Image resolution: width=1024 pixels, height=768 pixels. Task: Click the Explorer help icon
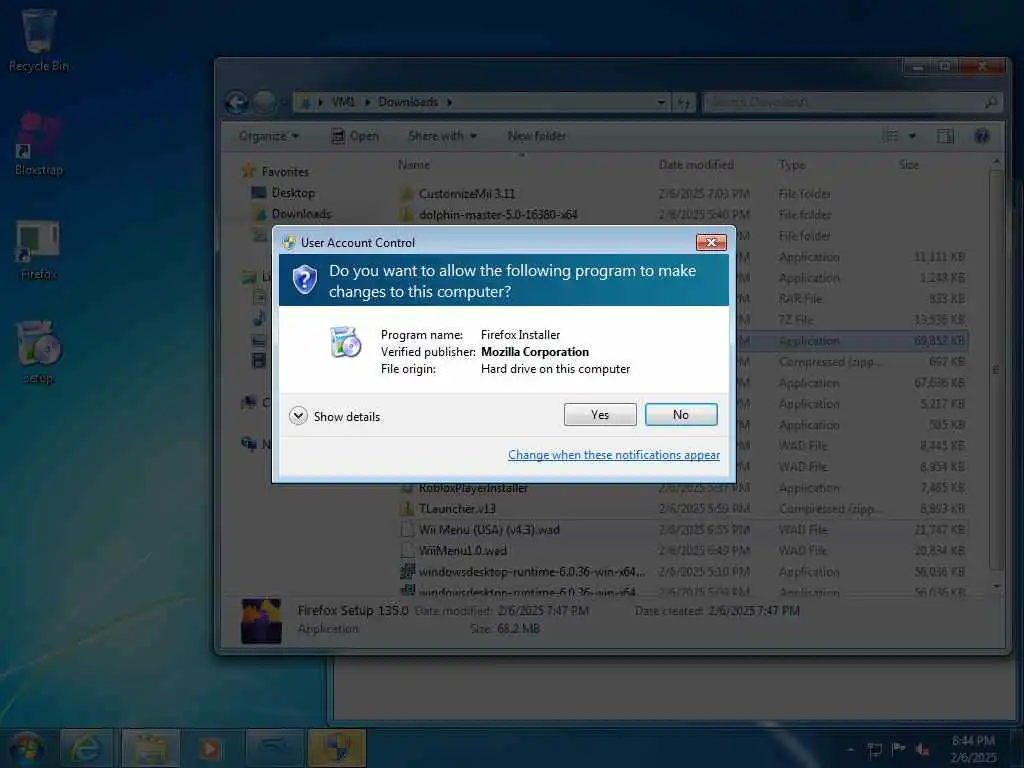982,136
